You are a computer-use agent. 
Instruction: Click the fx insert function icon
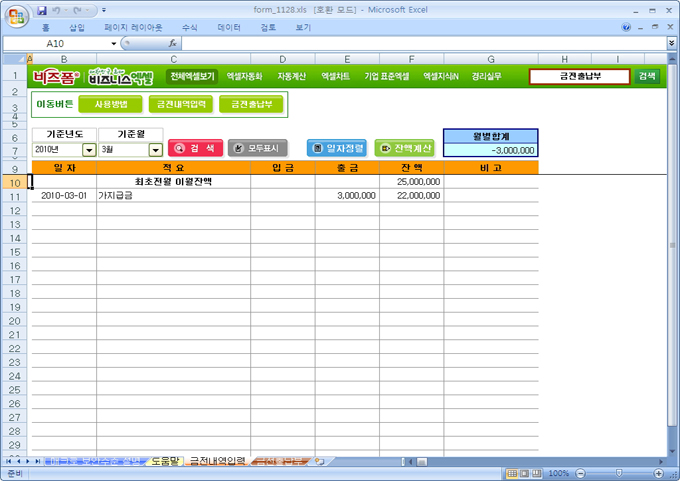[173, 43]
